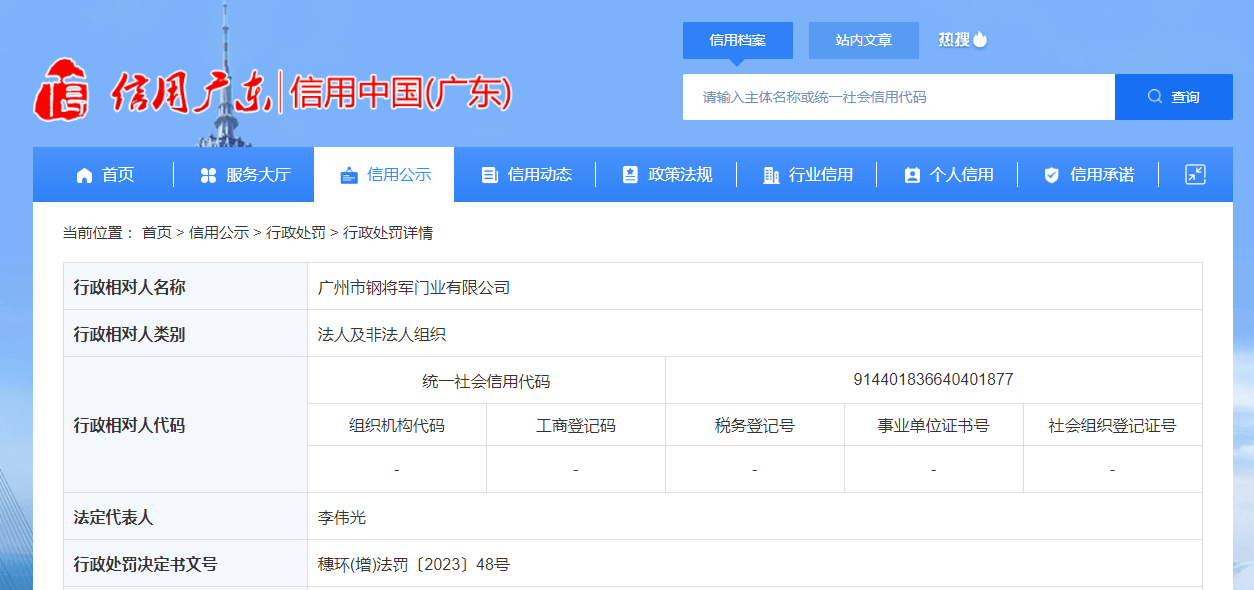Click the 行政处罚 breadcrumb link
Viewport: 1254px width, 590px height.
click(296, 232)
